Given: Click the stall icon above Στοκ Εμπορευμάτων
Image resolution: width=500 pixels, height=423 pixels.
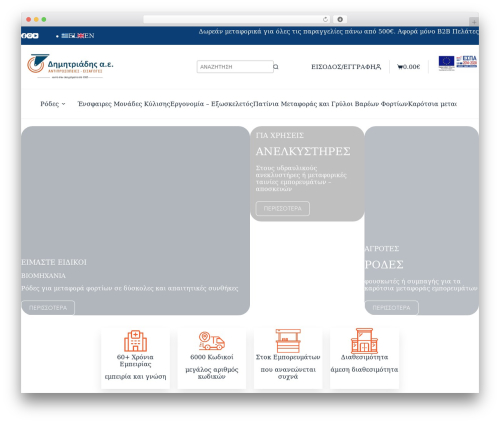Looking at the screenshot, I should click(x=288, y=341).
